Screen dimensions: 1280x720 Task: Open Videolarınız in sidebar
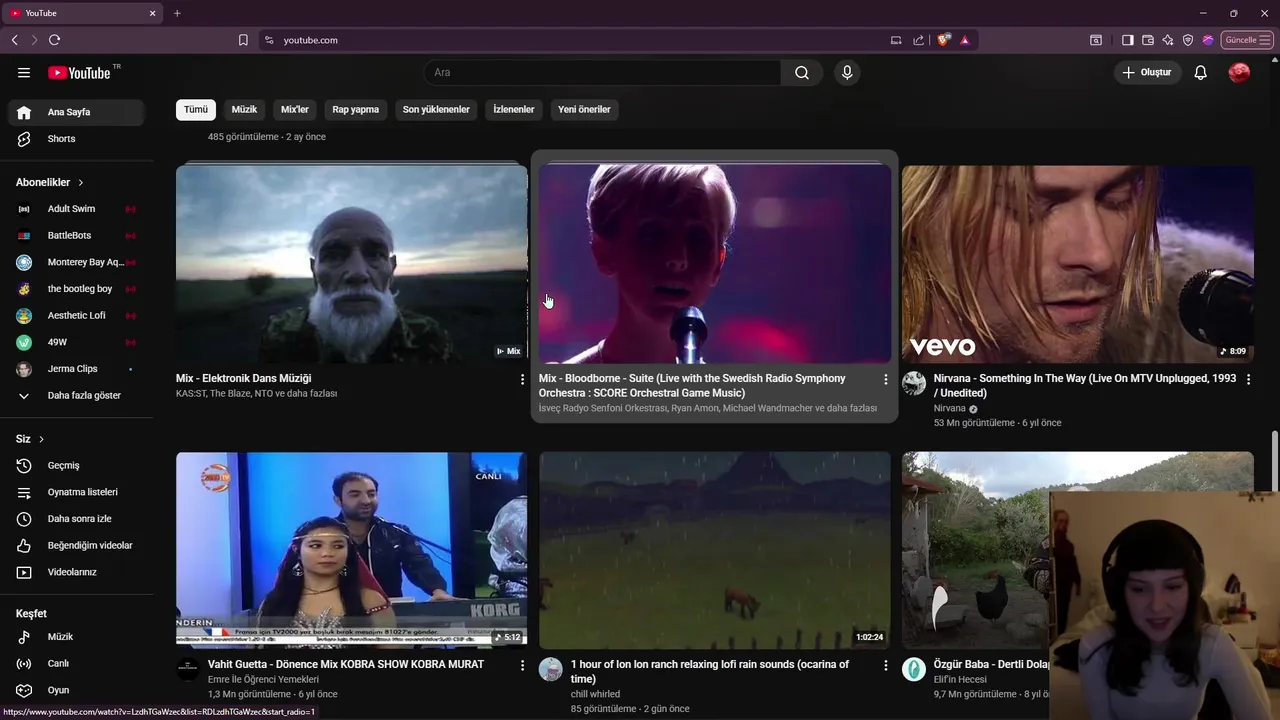point(76,572)
